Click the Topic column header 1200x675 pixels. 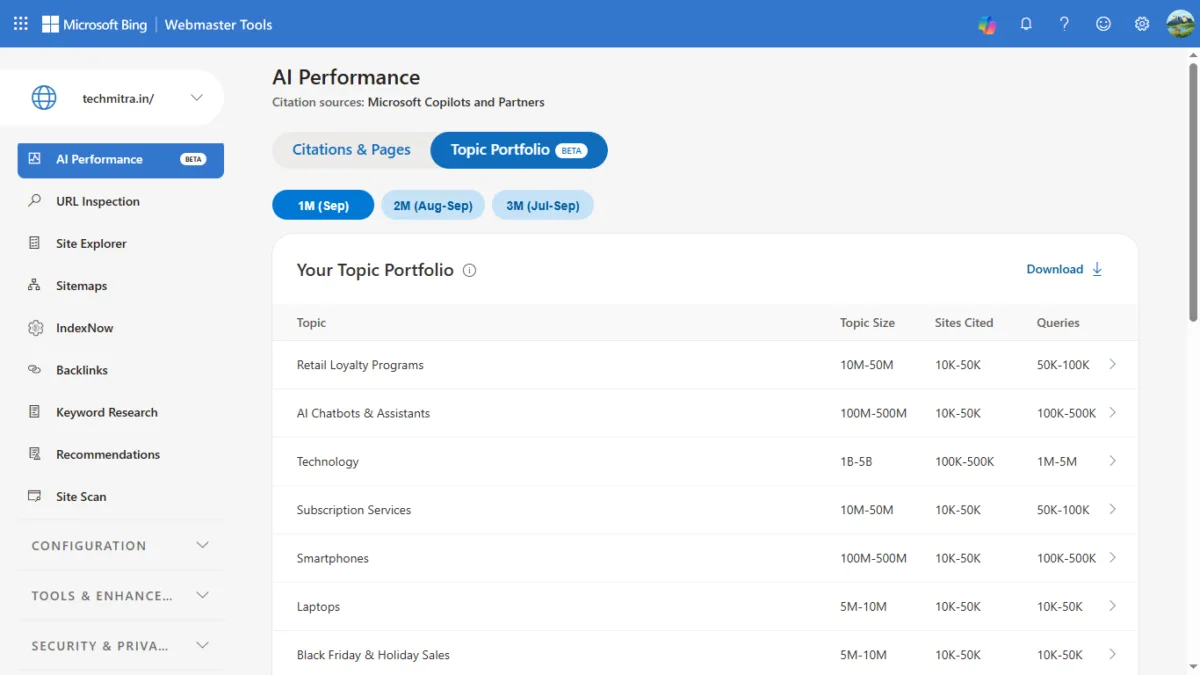pos(311,323)
